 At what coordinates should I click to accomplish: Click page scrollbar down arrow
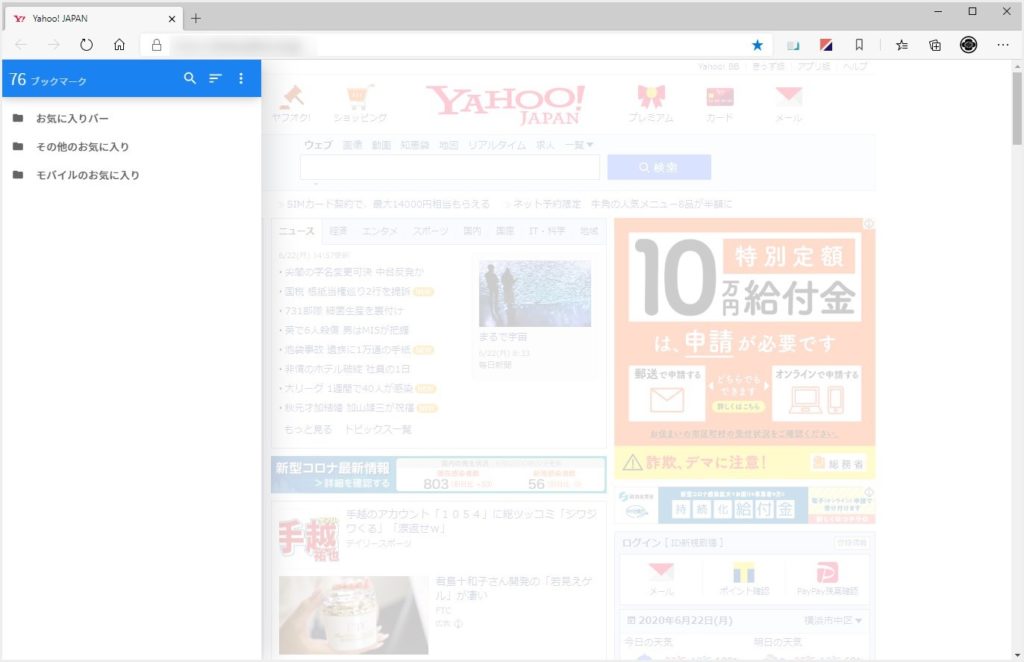[1017, 655]
